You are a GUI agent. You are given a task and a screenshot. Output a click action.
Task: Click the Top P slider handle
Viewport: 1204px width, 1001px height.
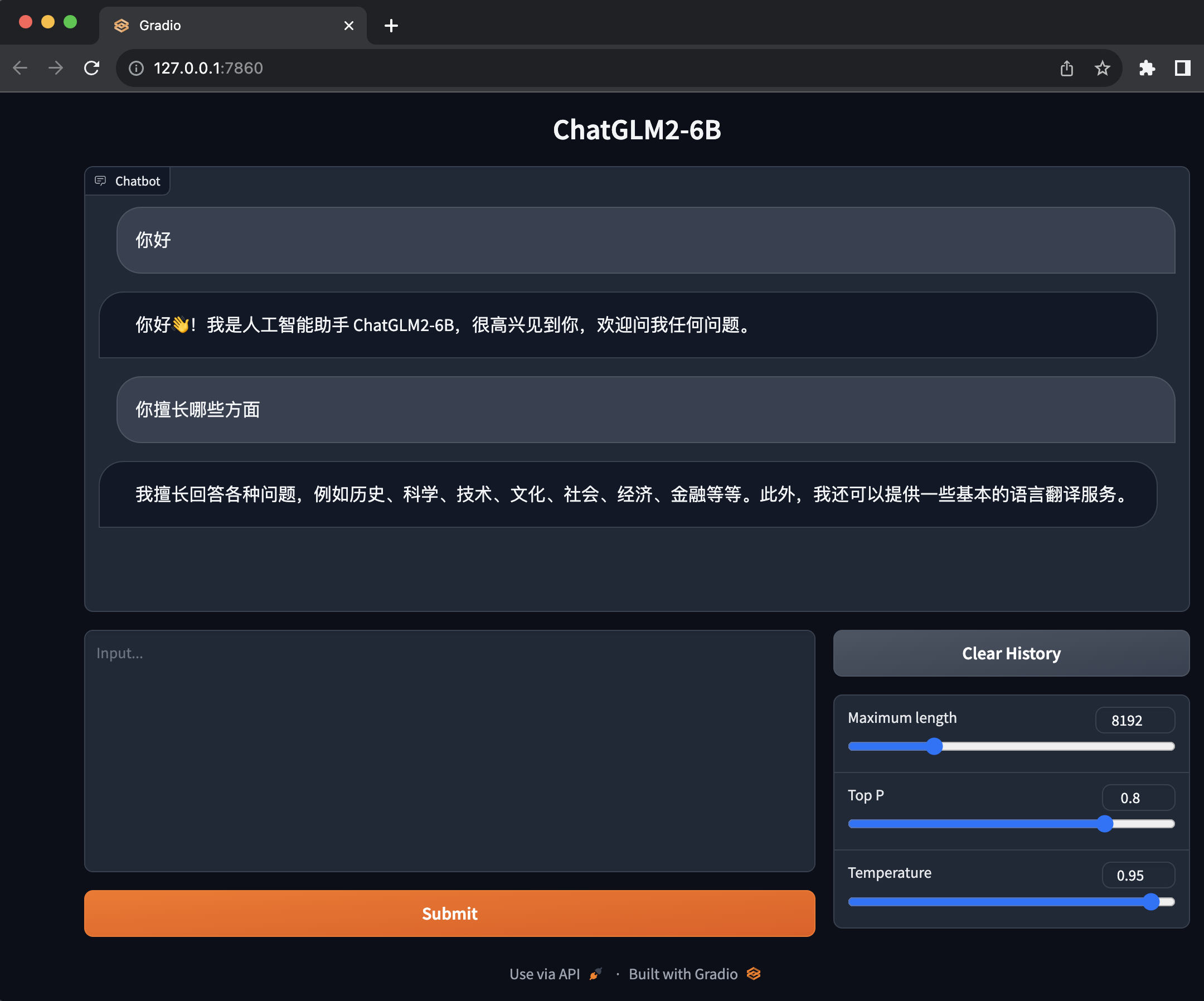click(x=1104, y=823)
